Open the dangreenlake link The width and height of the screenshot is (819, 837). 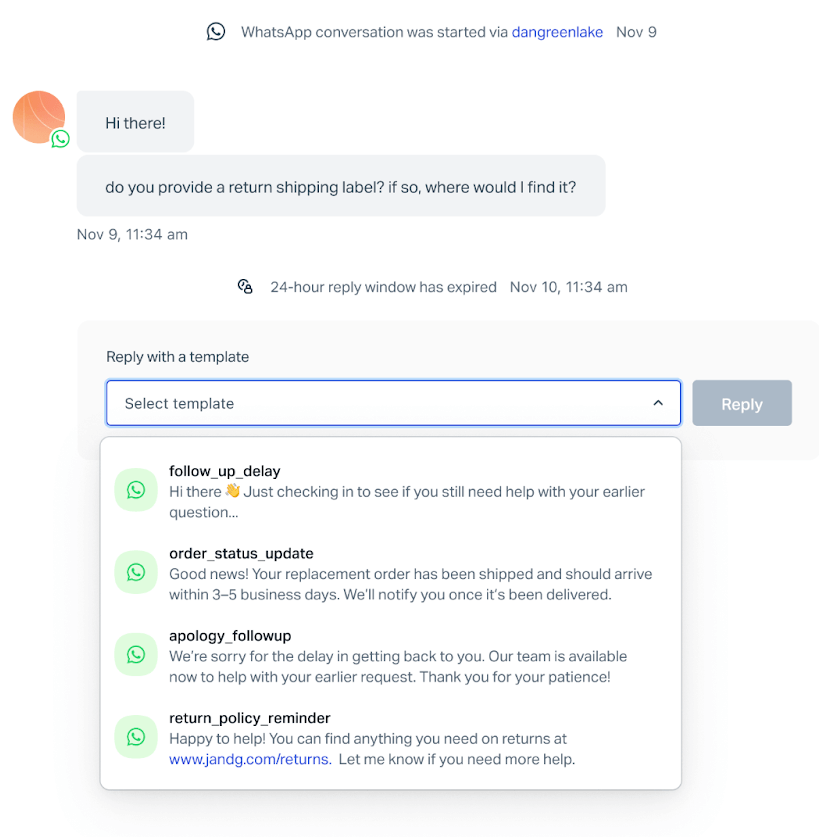tap(557, 32)
